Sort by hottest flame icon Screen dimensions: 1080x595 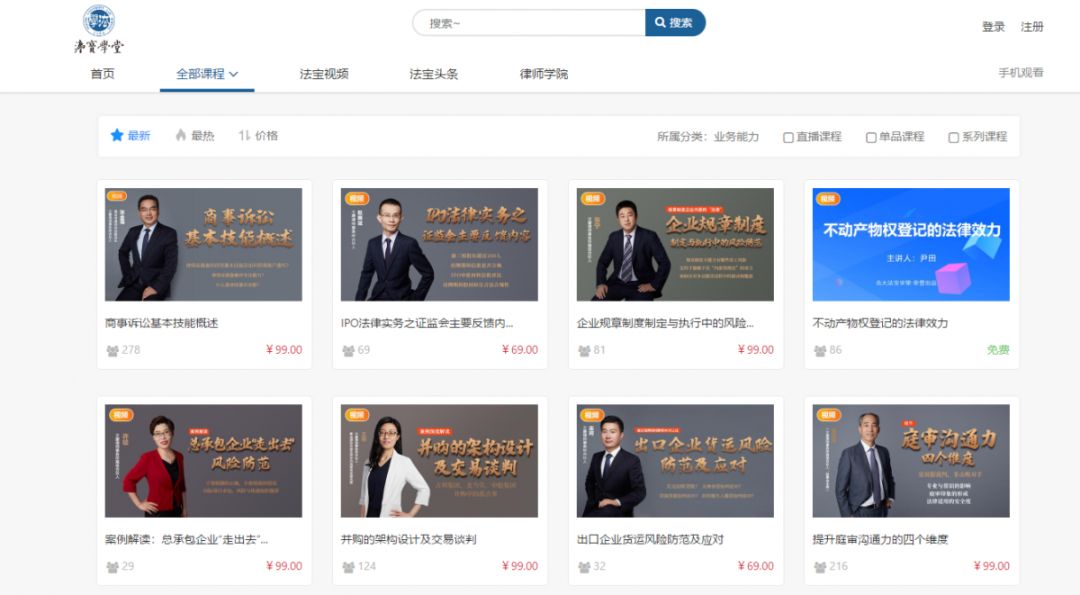tap(181, 135)
